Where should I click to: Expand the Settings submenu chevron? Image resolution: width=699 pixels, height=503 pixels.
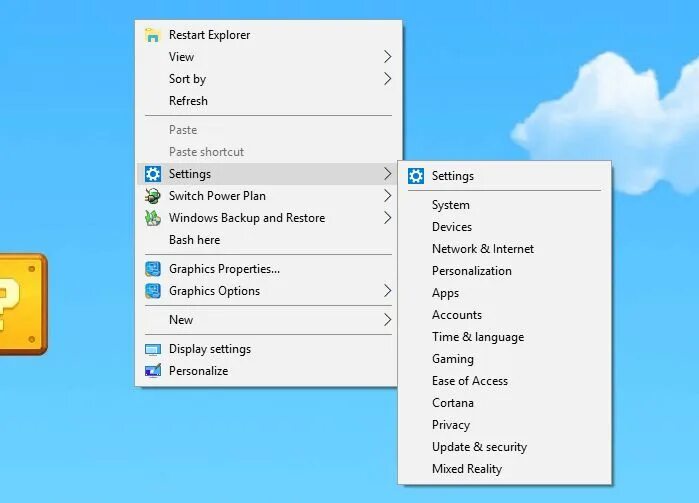click(x=387, y=174)
